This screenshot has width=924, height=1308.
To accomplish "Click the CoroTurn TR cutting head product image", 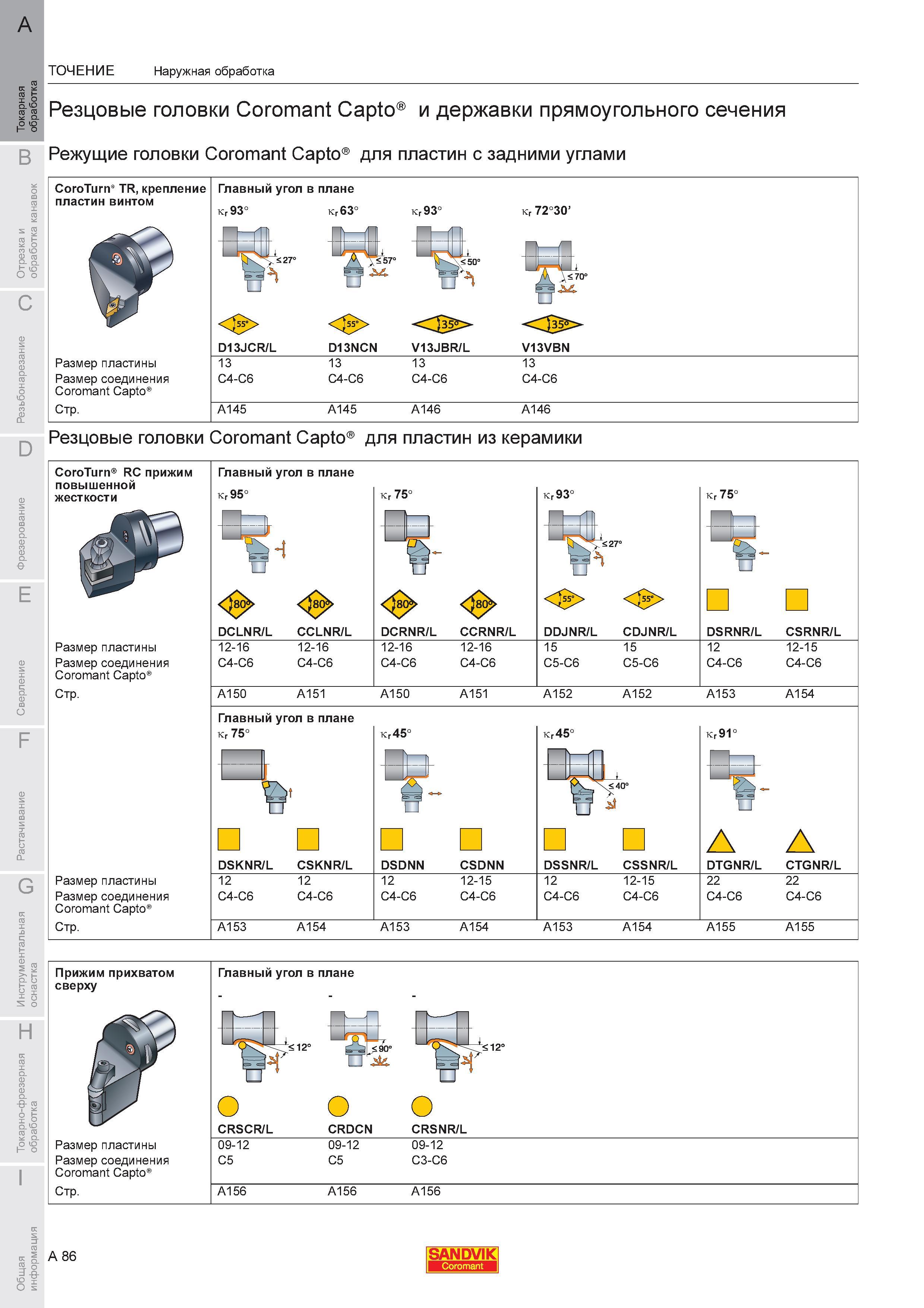I will pyautogui.click(x=131, y=277).
